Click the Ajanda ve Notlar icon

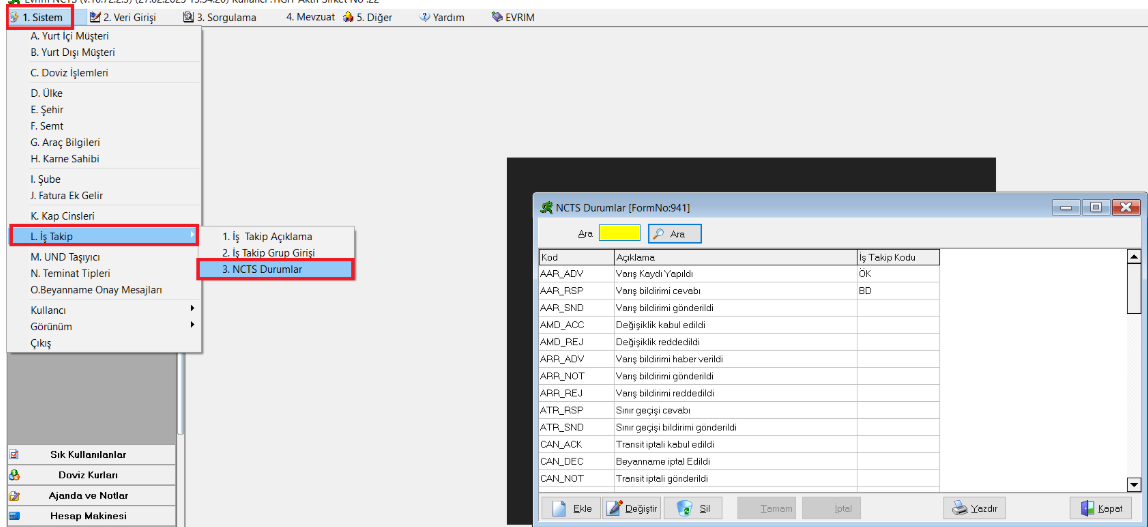[14, 496]
